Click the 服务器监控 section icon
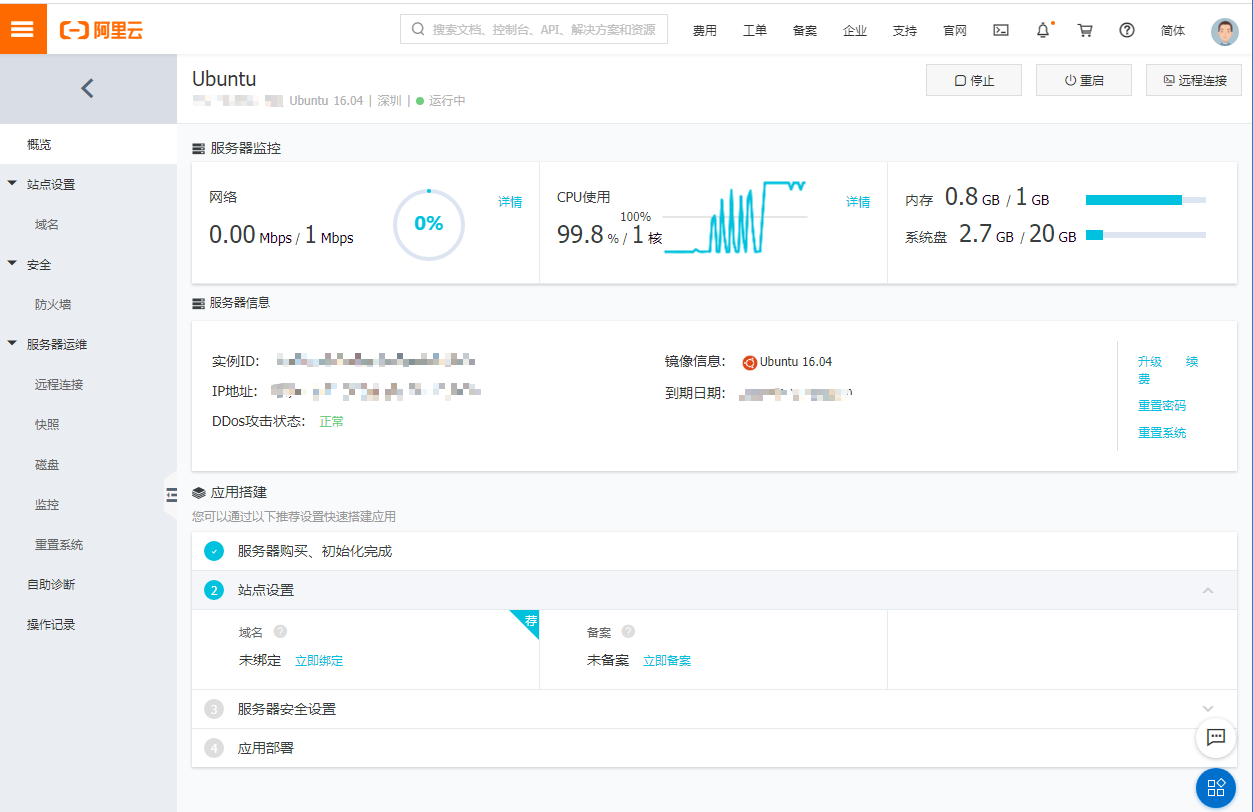Viewport: 1253px width, 812px height. pyautogui.click(x=198, y=148)
